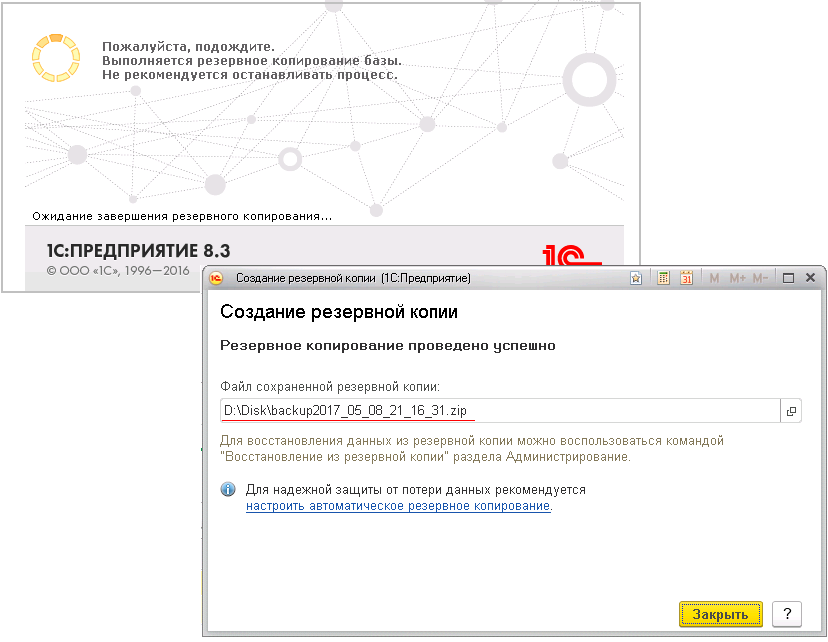
Task: Add to favorites via star icon
Action: coord(636,278)
